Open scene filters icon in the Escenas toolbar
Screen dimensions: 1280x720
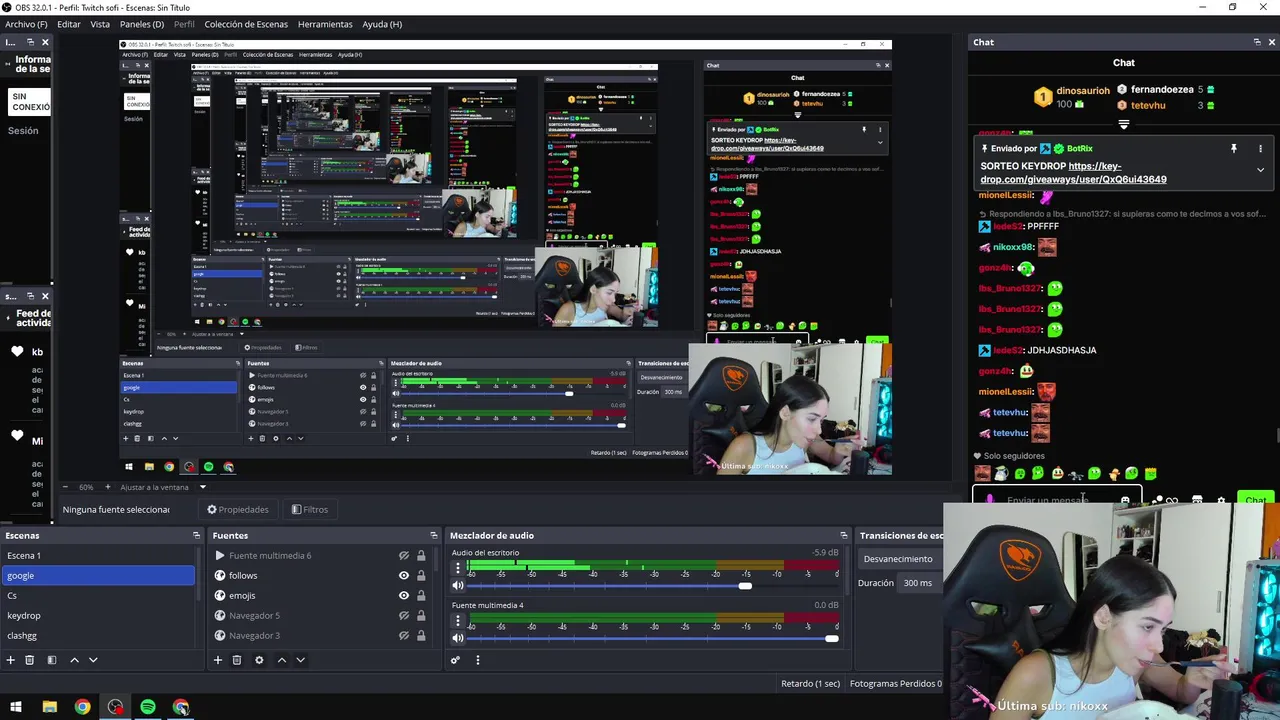coord(52,660)
